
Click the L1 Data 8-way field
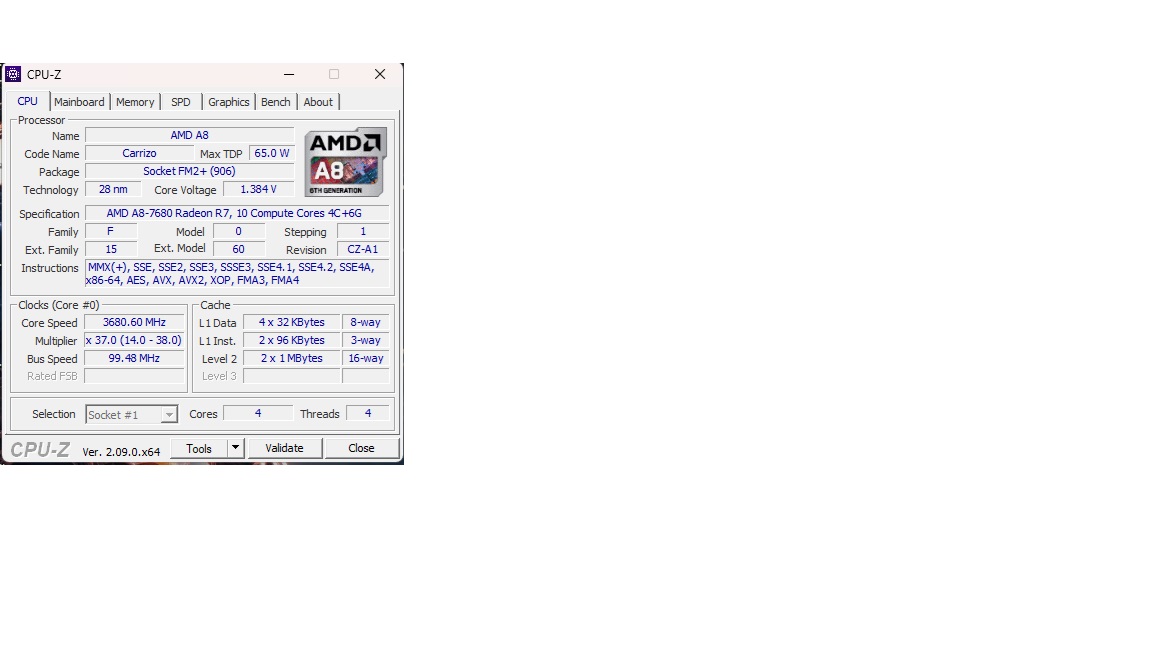coord(366,323)
